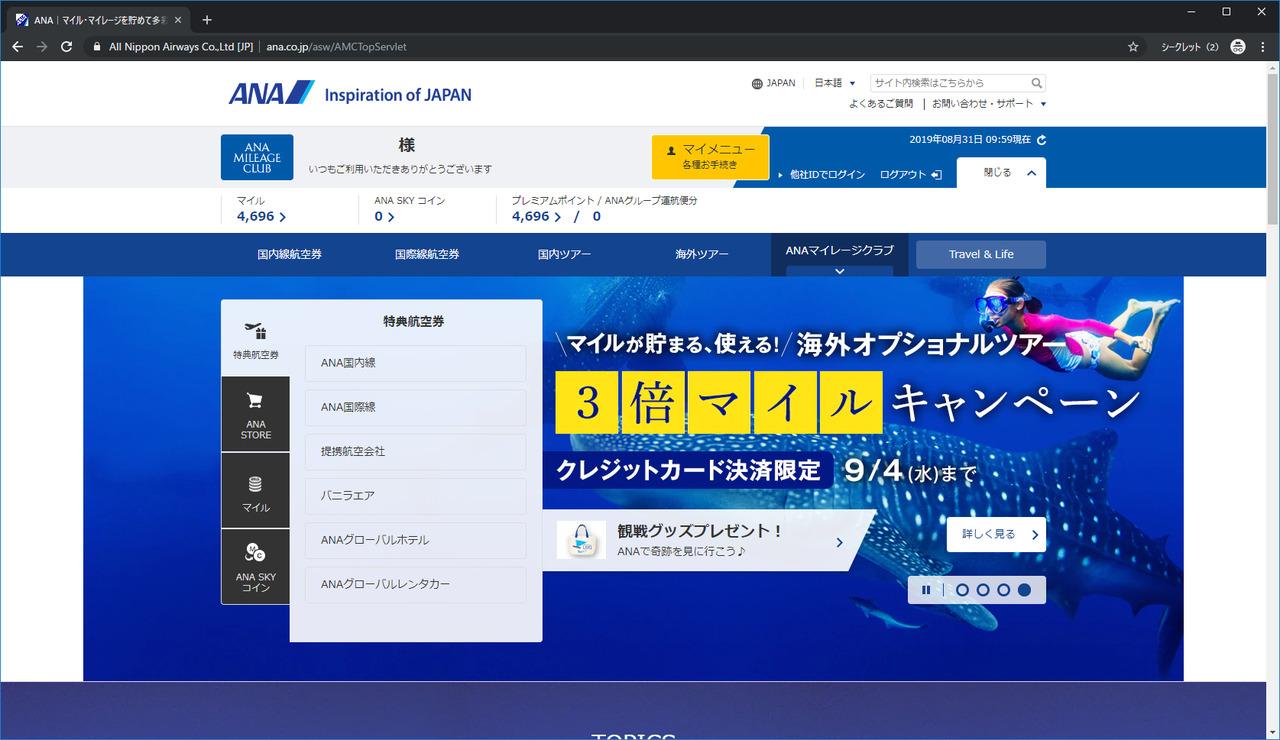Open the 国内線航空券 navigation tab
1280x740 pixels.
point(290,254)
